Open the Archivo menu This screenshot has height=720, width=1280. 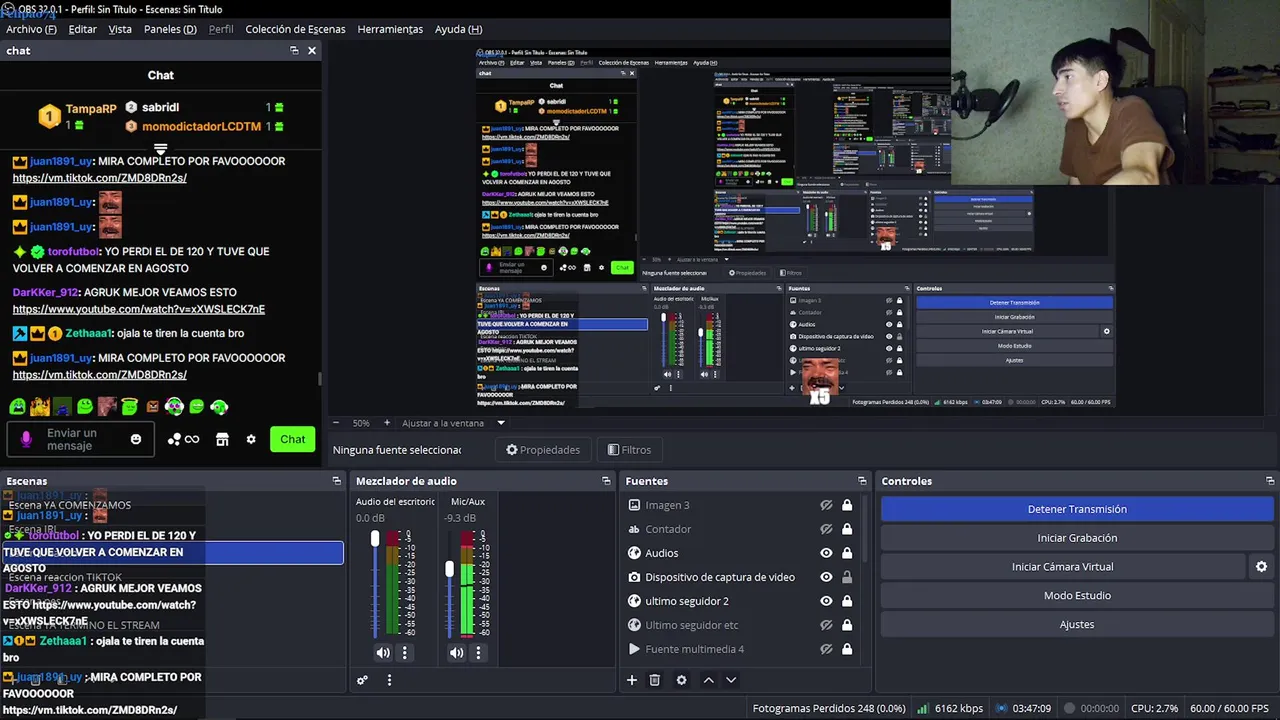[31, 29]
